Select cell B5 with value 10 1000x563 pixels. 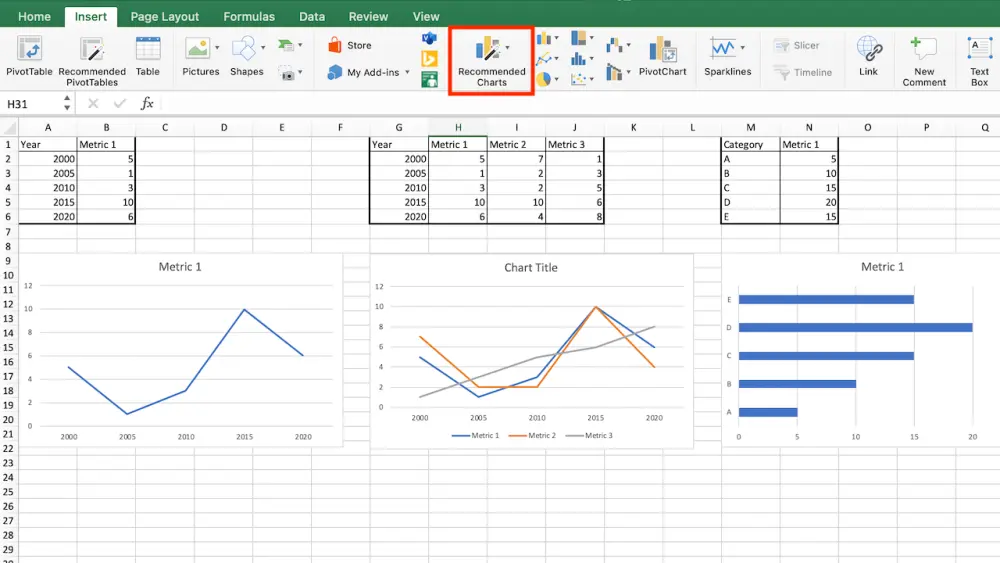107,202
